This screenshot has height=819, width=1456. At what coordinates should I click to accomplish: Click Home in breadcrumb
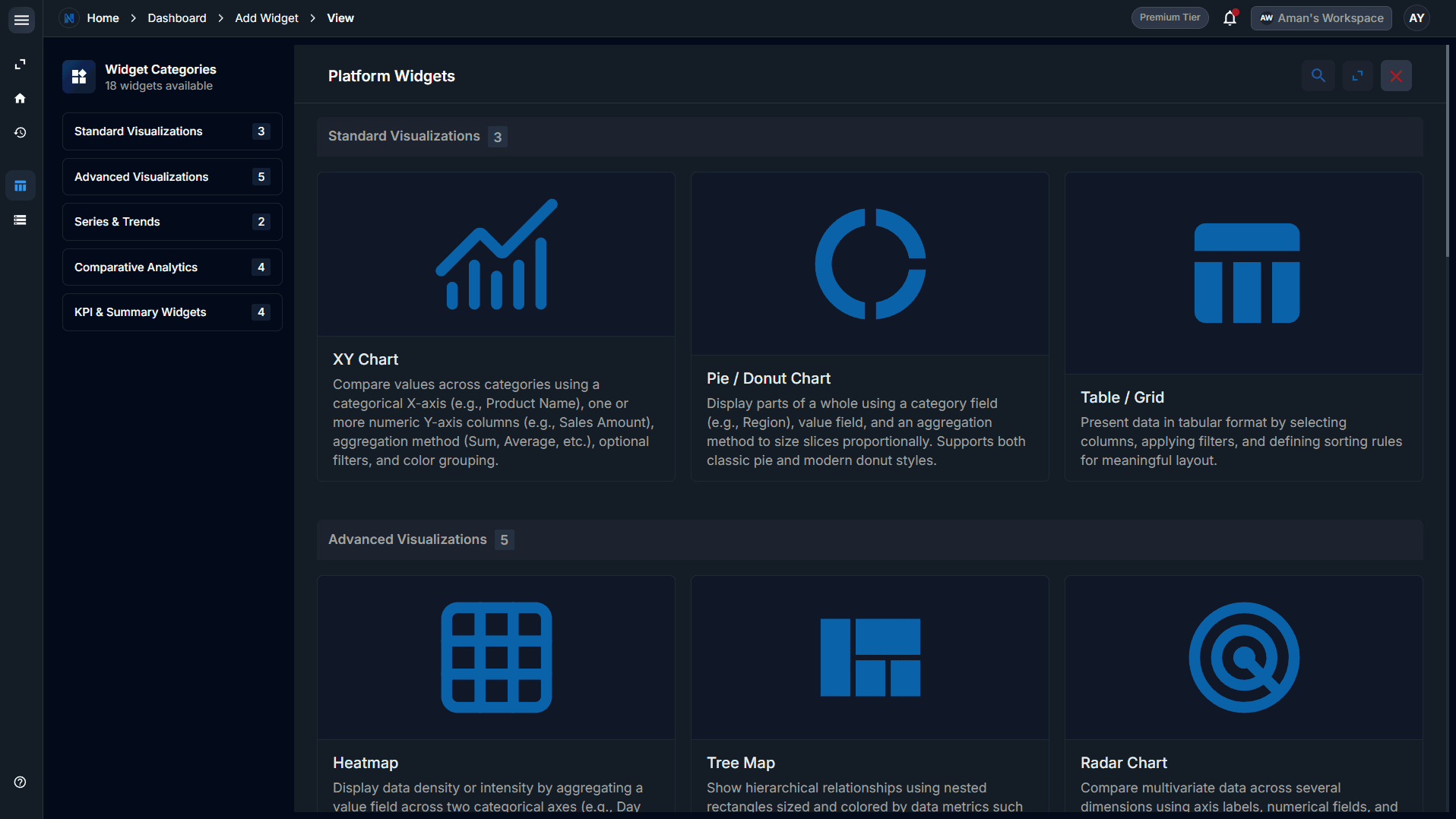click(103, 18)
